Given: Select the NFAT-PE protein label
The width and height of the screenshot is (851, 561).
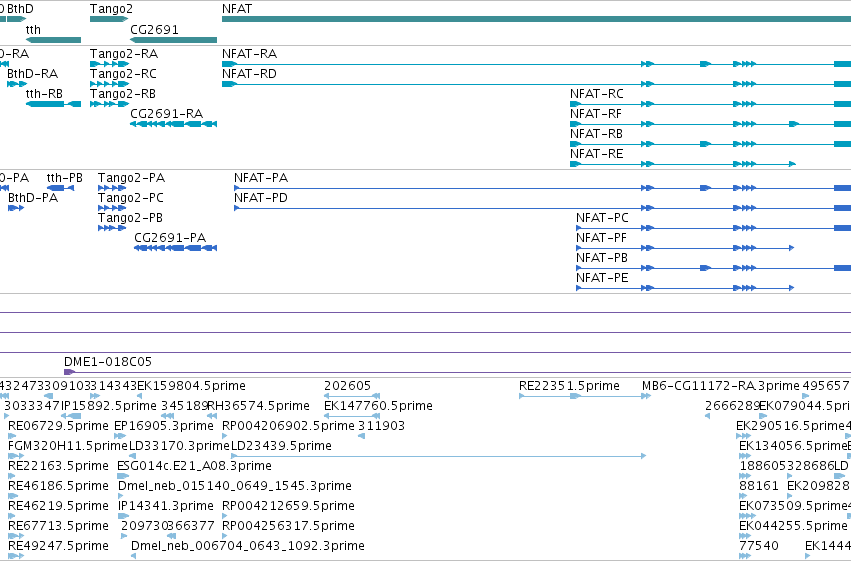Looking at the screenshot, I should pos(602,278).
